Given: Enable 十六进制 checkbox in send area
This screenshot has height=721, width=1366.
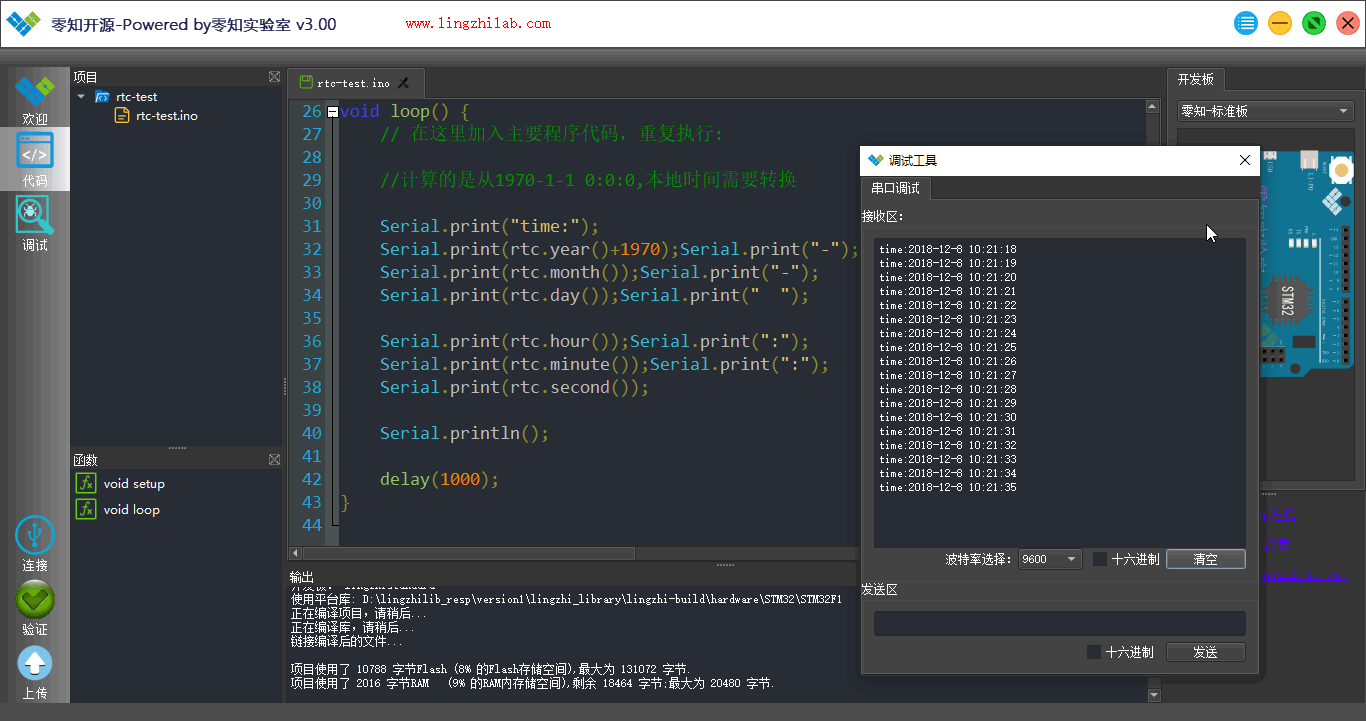Looking at the screenshot, I should tap(1094, 652).
